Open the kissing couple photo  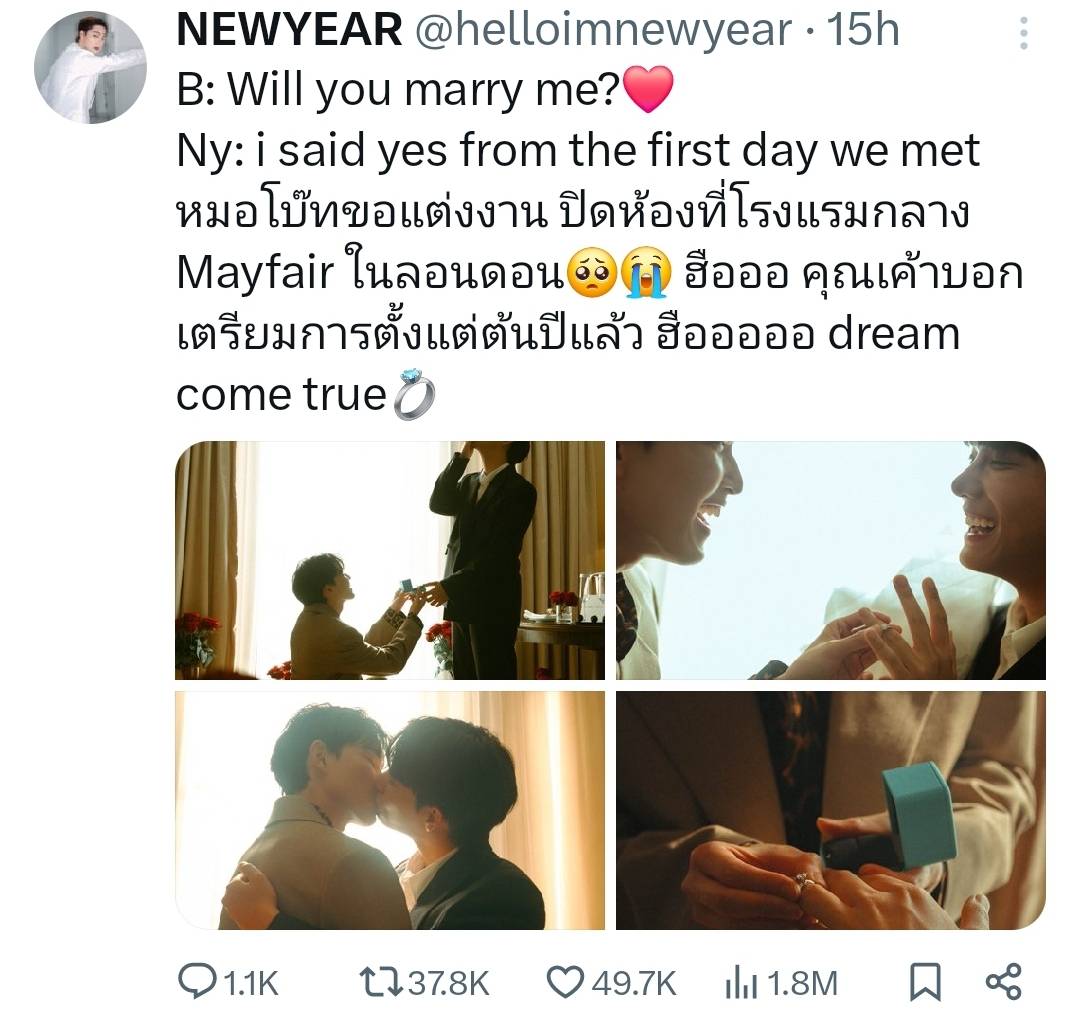(x=390, y=811)
